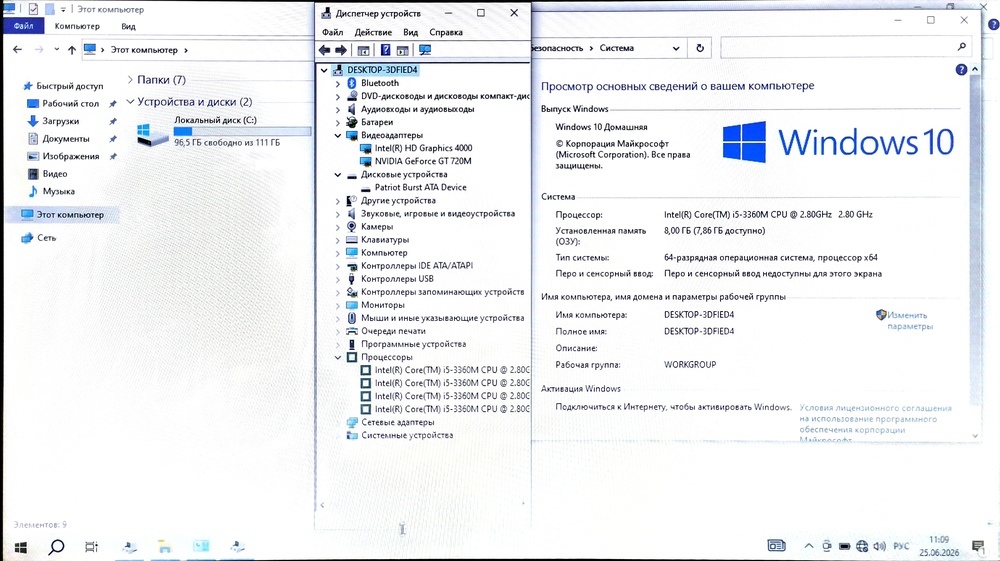Open Быстрый доступ in Explorer sidebar

[62, 86]
